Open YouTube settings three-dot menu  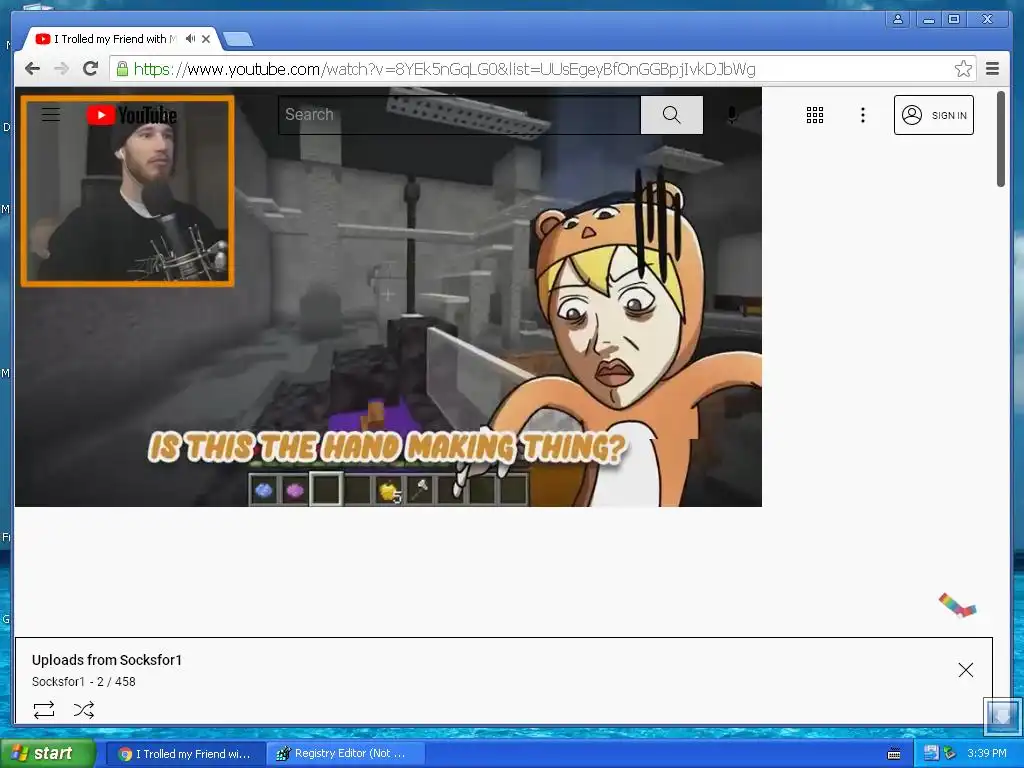pos(863,115)
